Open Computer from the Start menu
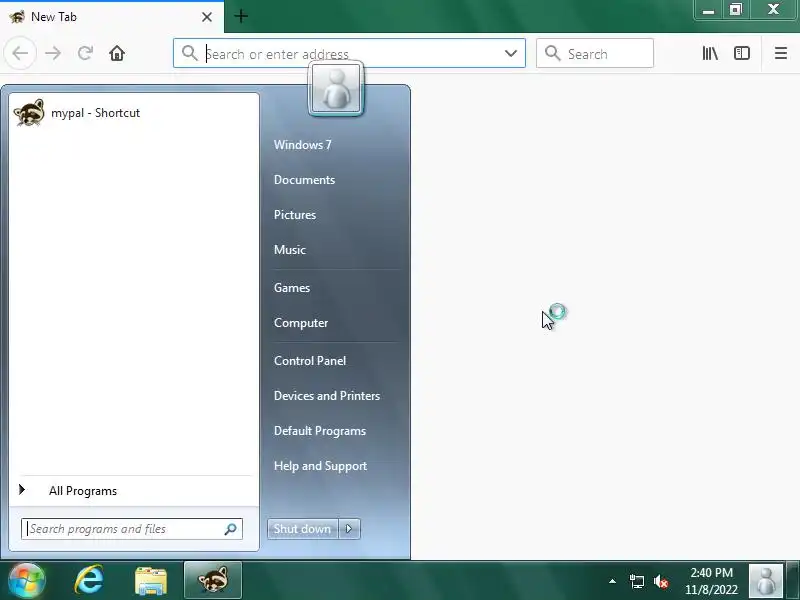The width and height of the screenshot is (800, 600). (301, 323)
